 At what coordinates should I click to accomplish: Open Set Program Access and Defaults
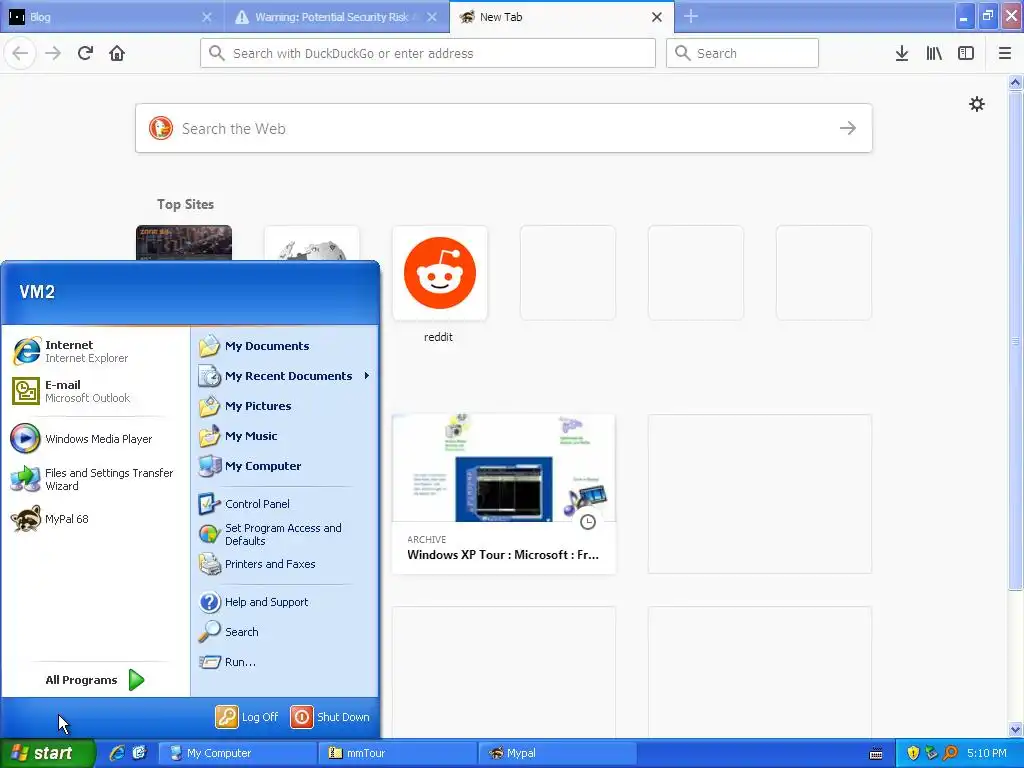284,534
